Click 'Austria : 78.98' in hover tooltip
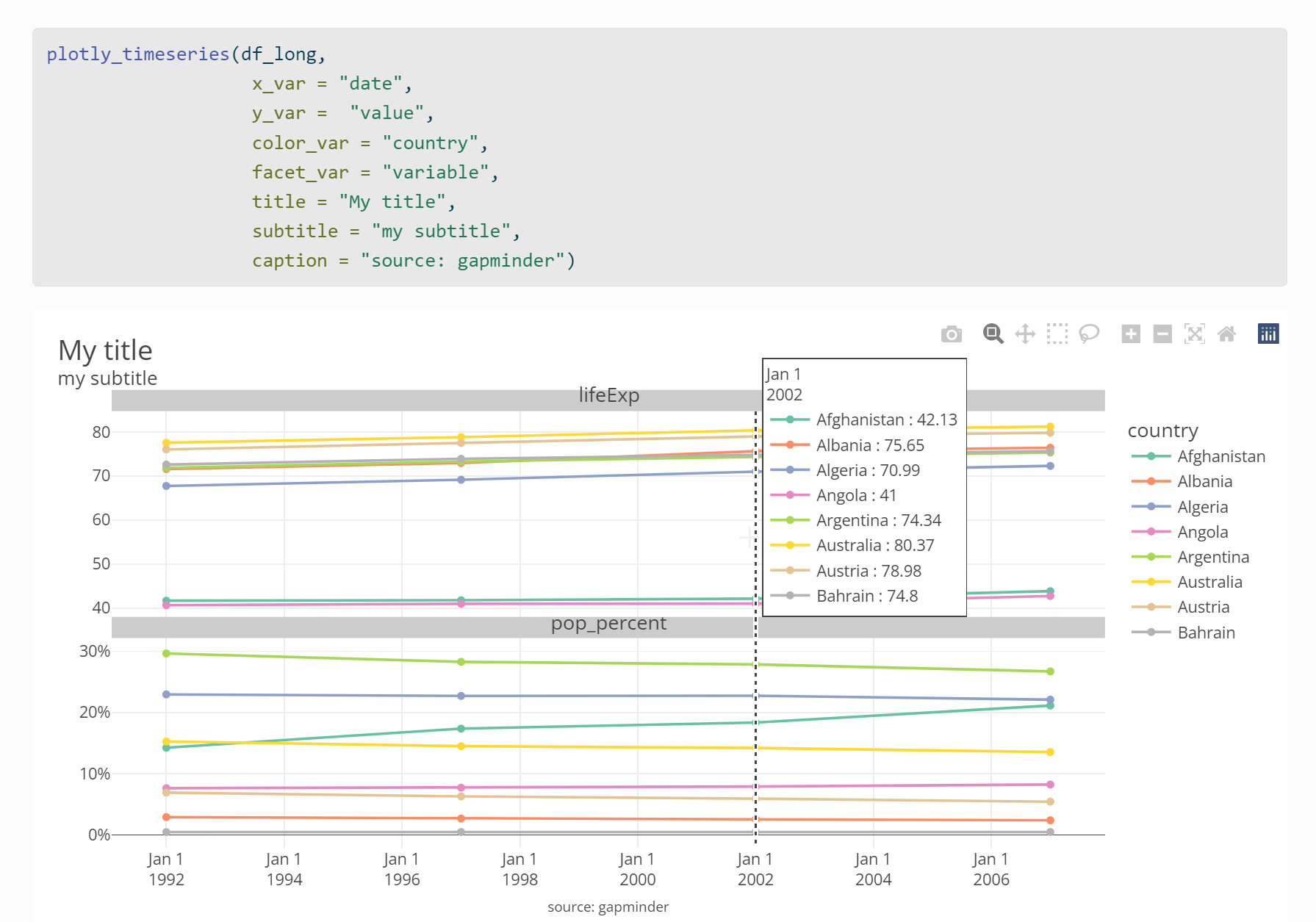This screenshot has width=1316, height=922. pyautogui.click(x=869, y=571)
